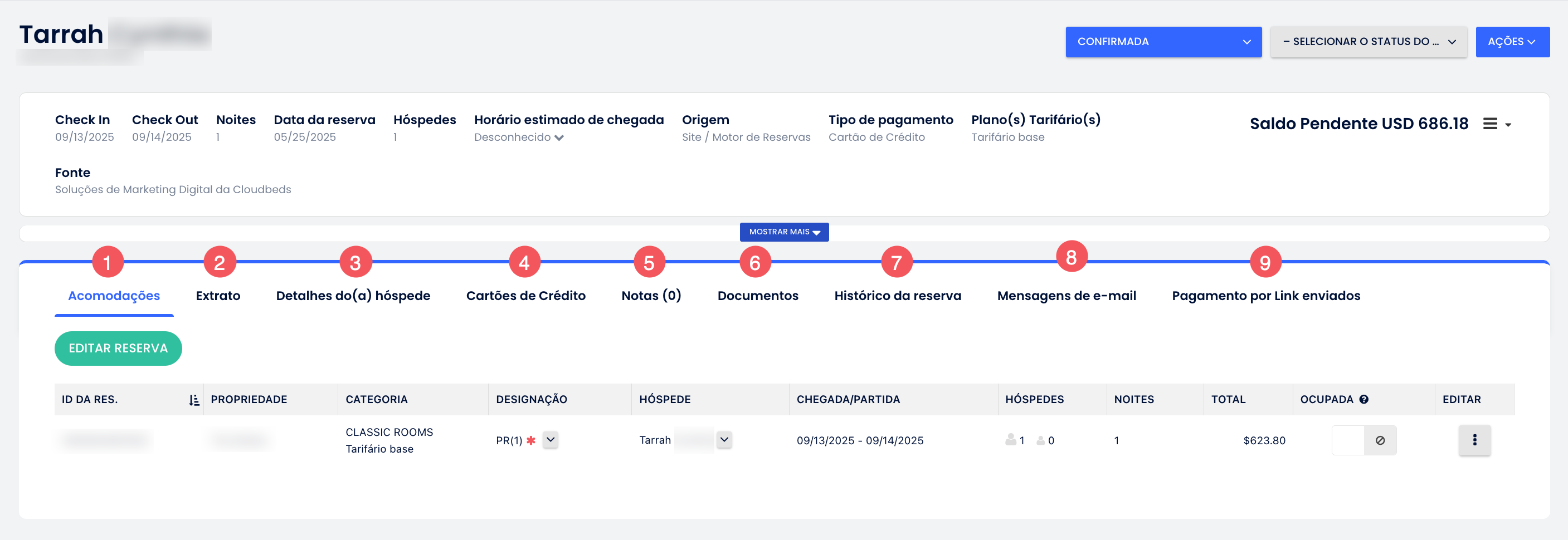1568x540 pixels.
Task: Click the Ocupada help question mark icon
Action: pyautogui.click(x=1364, y=400)
